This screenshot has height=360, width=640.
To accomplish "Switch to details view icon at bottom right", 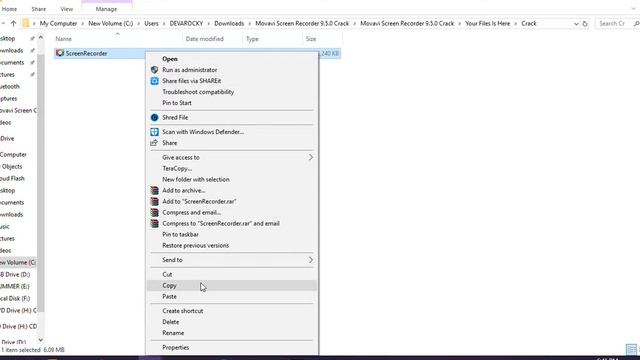I will pos(631,349).
